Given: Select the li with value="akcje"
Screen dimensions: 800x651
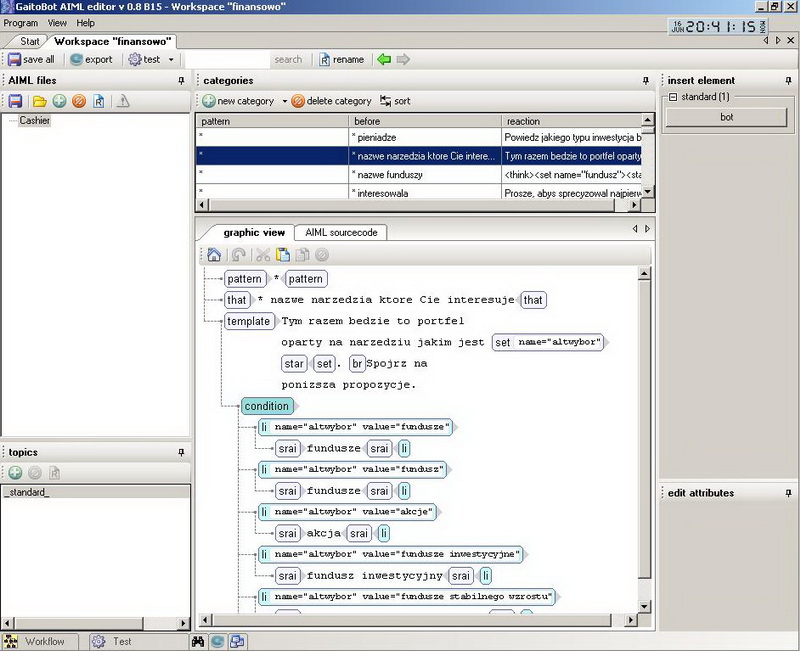Looking at the screenshot, I should [348, 512].
